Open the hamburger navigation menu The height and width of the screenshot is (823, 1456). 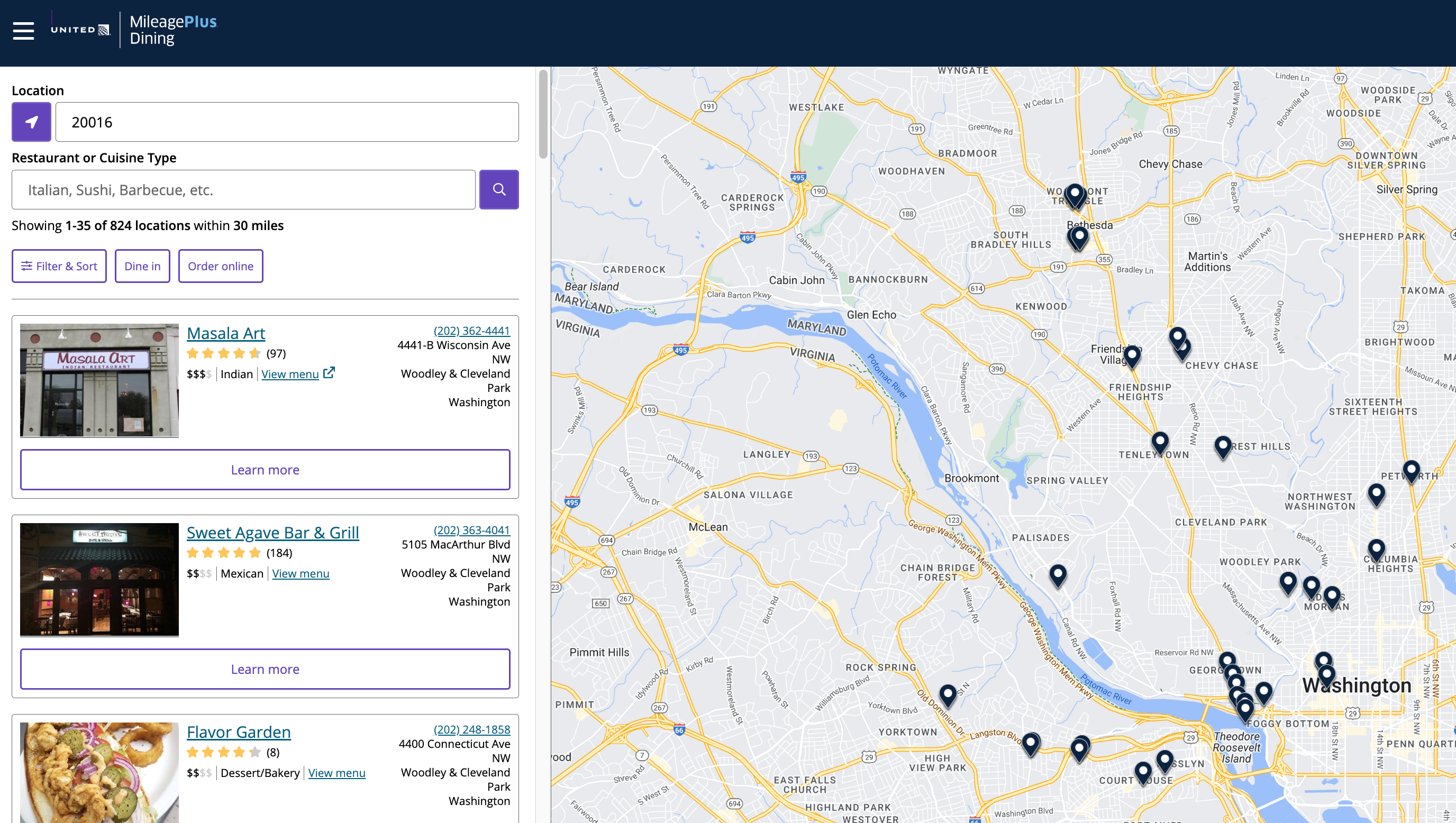point(23,31)
